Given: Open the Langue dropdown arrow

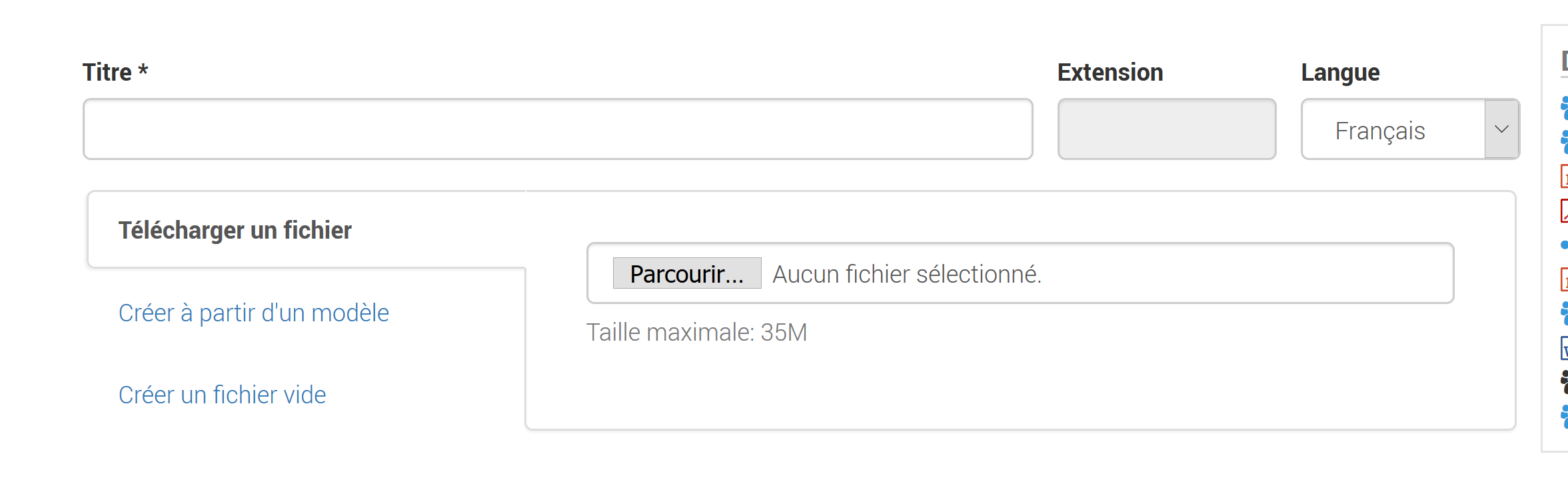Looking at the screenshot, I should pyautogui.click(x=1501, y=129).
